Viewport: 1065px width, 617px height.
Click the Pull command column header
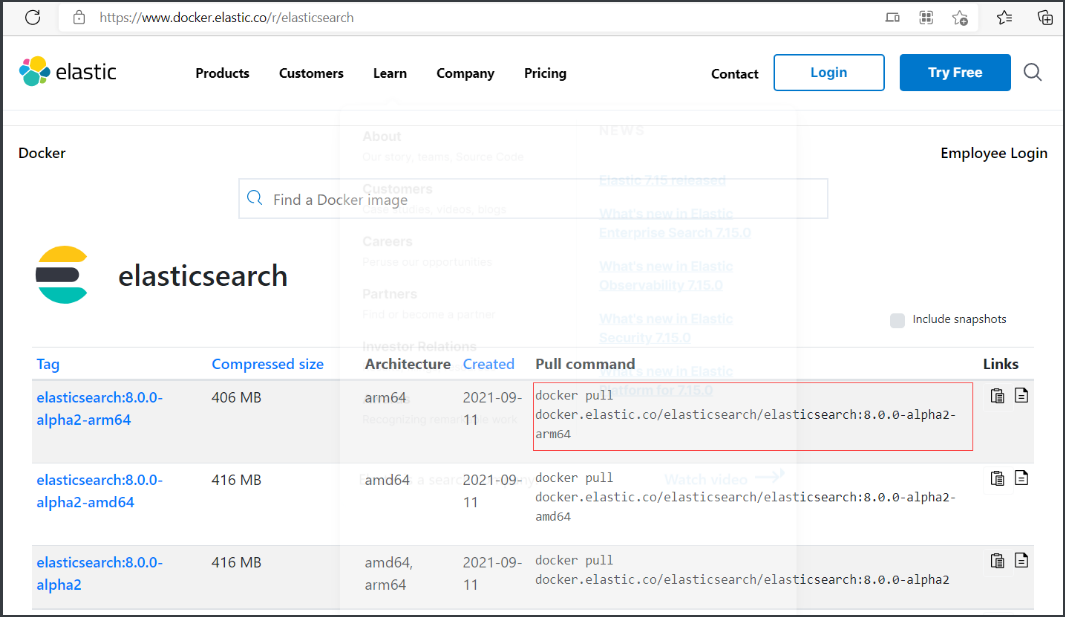point(585,364)
